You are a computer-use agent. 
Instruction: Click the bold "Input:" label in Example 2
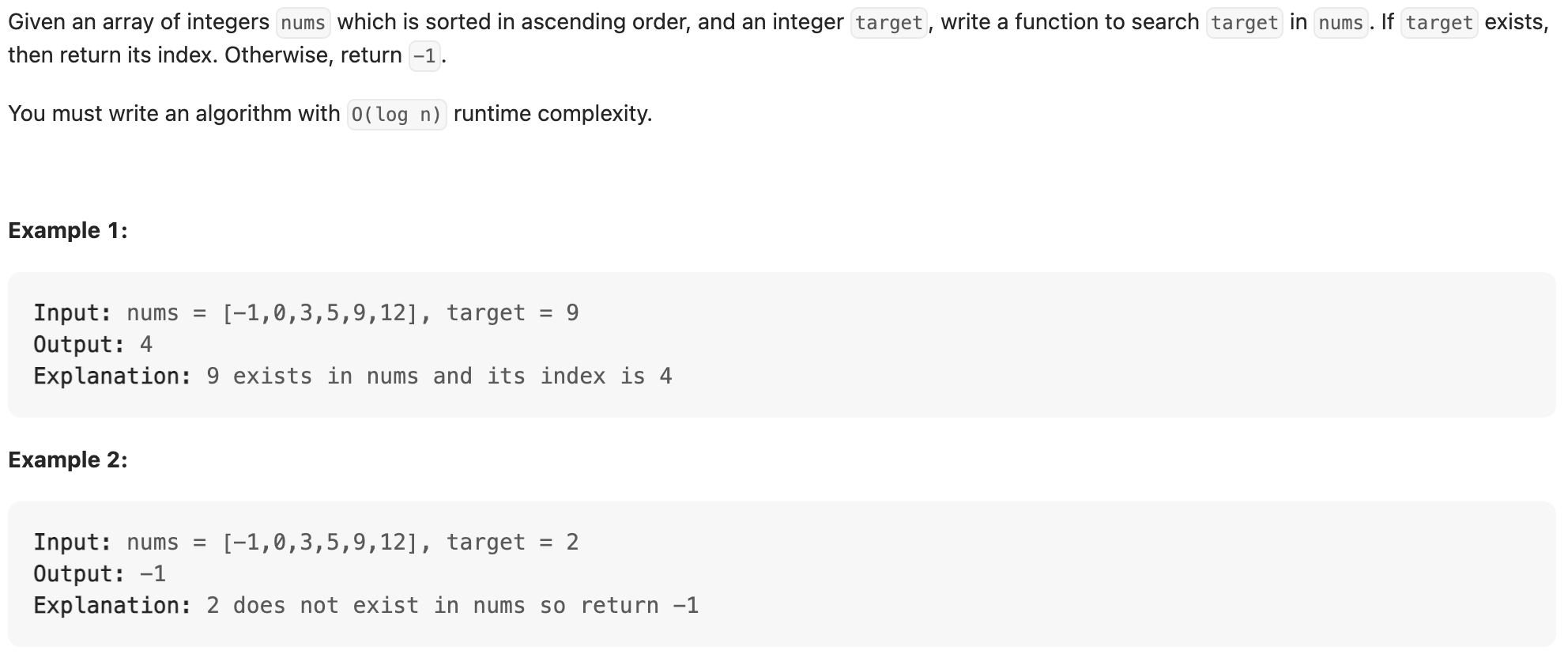pos(73,543)
